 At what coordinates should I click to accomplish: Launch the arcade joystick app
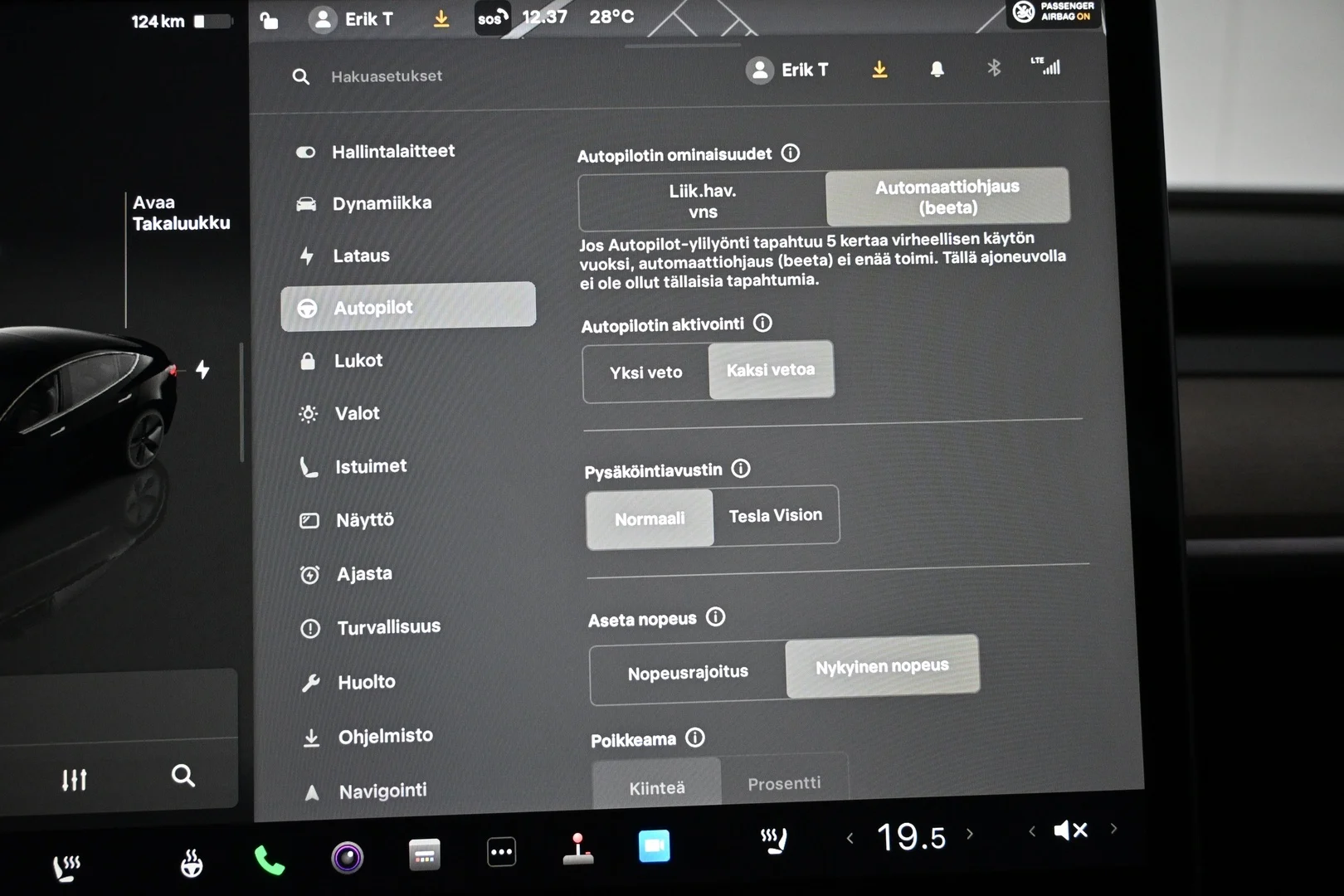pos(577,849)
